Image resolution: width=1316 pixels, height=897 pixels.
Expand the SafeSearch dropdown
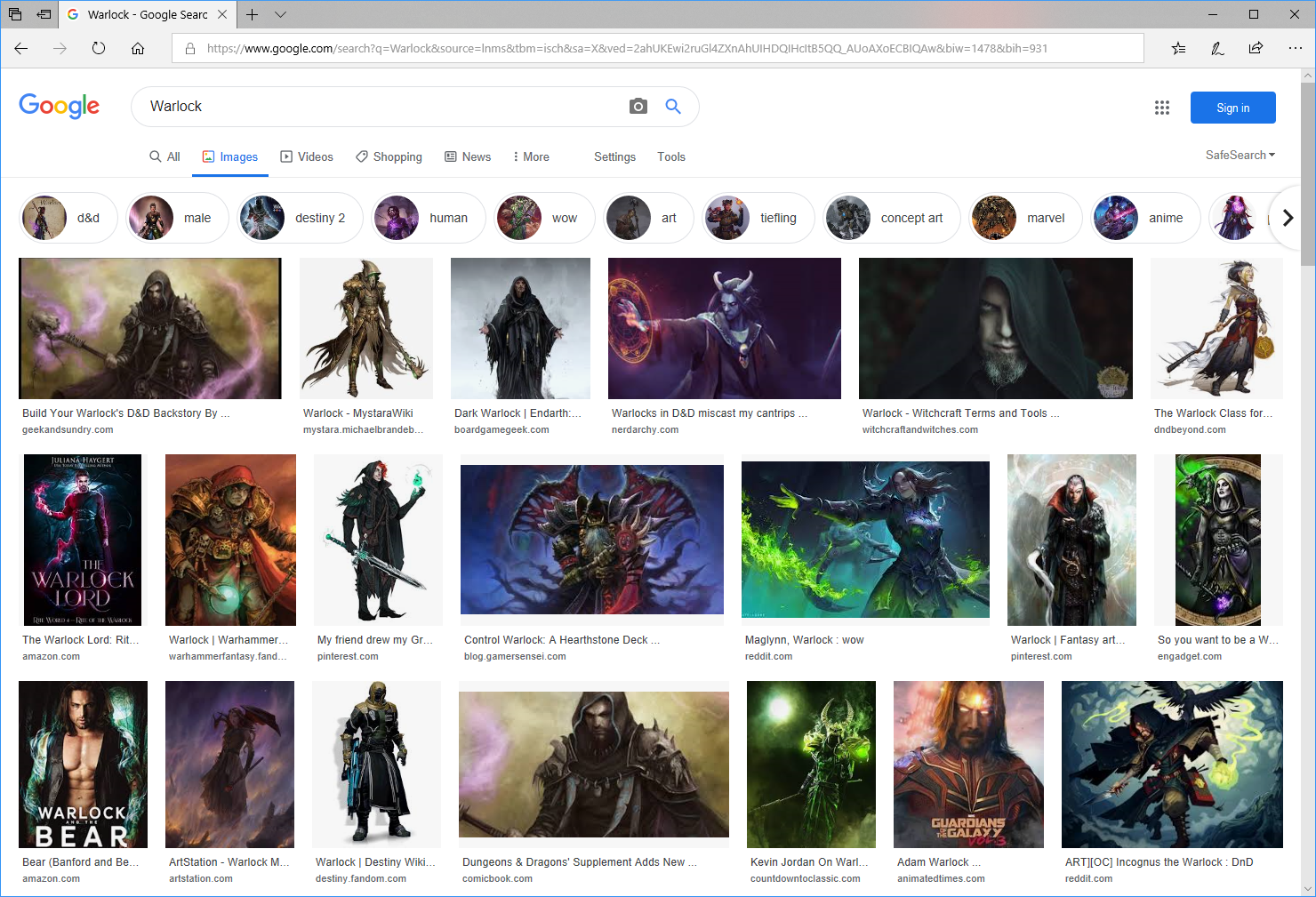tap(1240, 155)
